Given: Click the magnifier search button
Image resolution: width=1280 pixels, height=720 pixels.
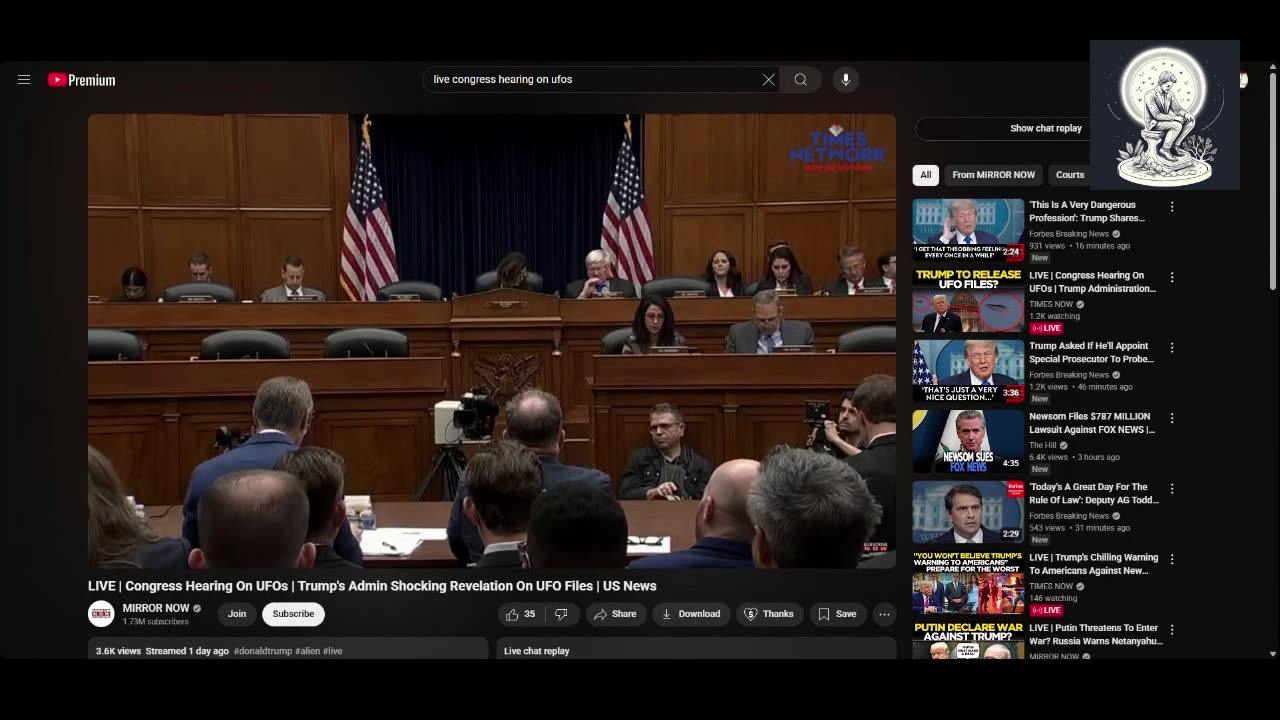Looking at the screenshot, I should (801, 80).
